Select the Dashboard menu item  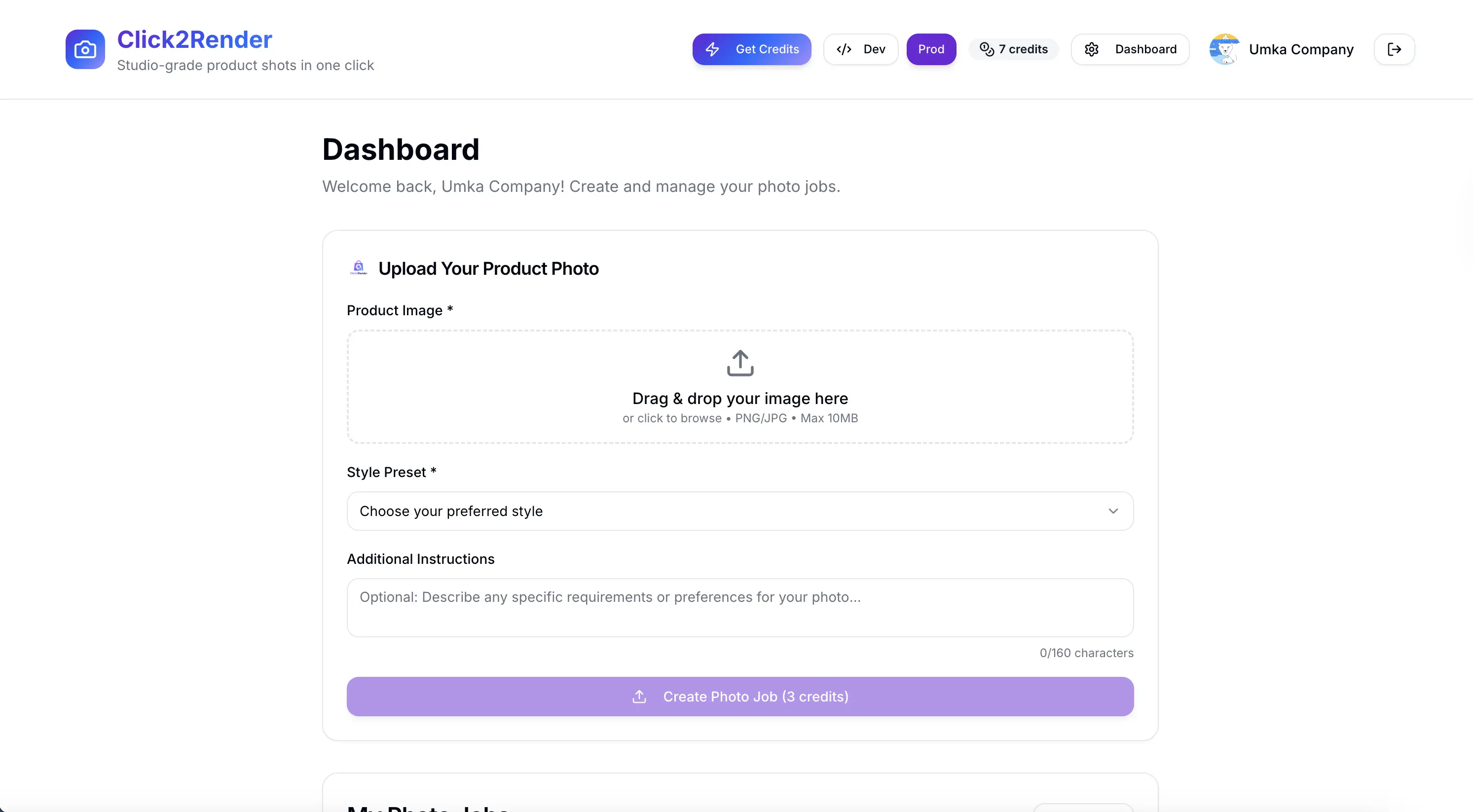(x=1131, y=49)
